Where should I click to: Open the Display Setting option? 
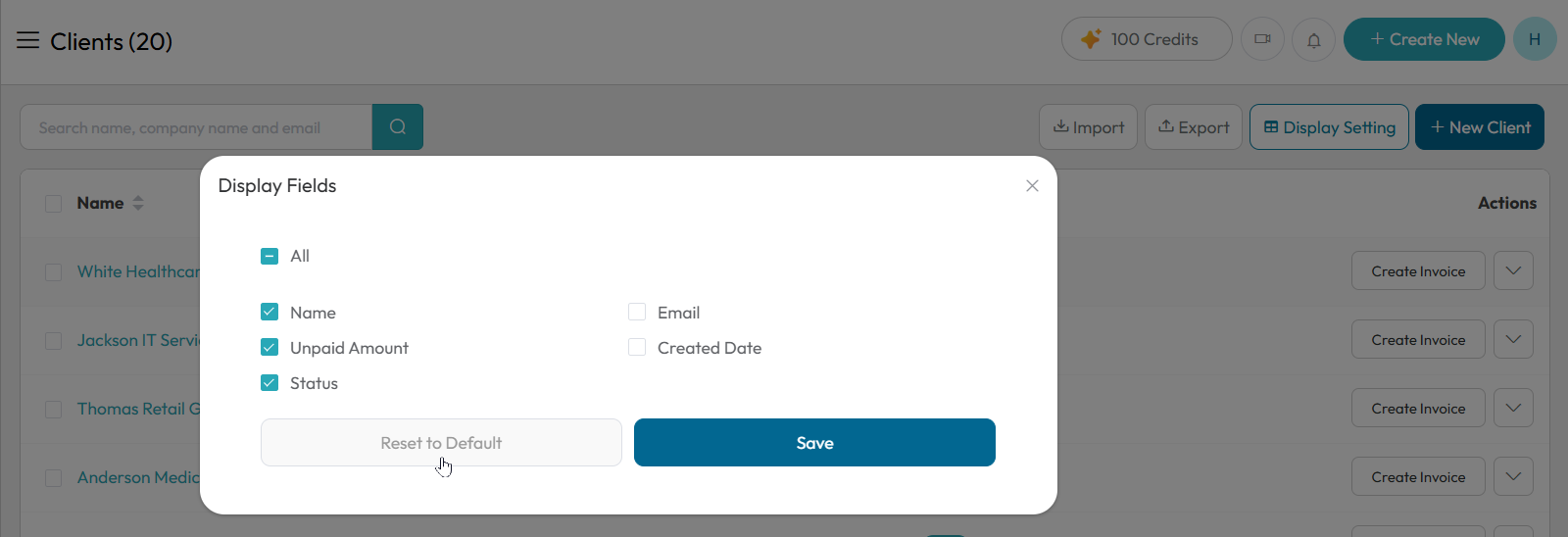(x=1329, y=126)
